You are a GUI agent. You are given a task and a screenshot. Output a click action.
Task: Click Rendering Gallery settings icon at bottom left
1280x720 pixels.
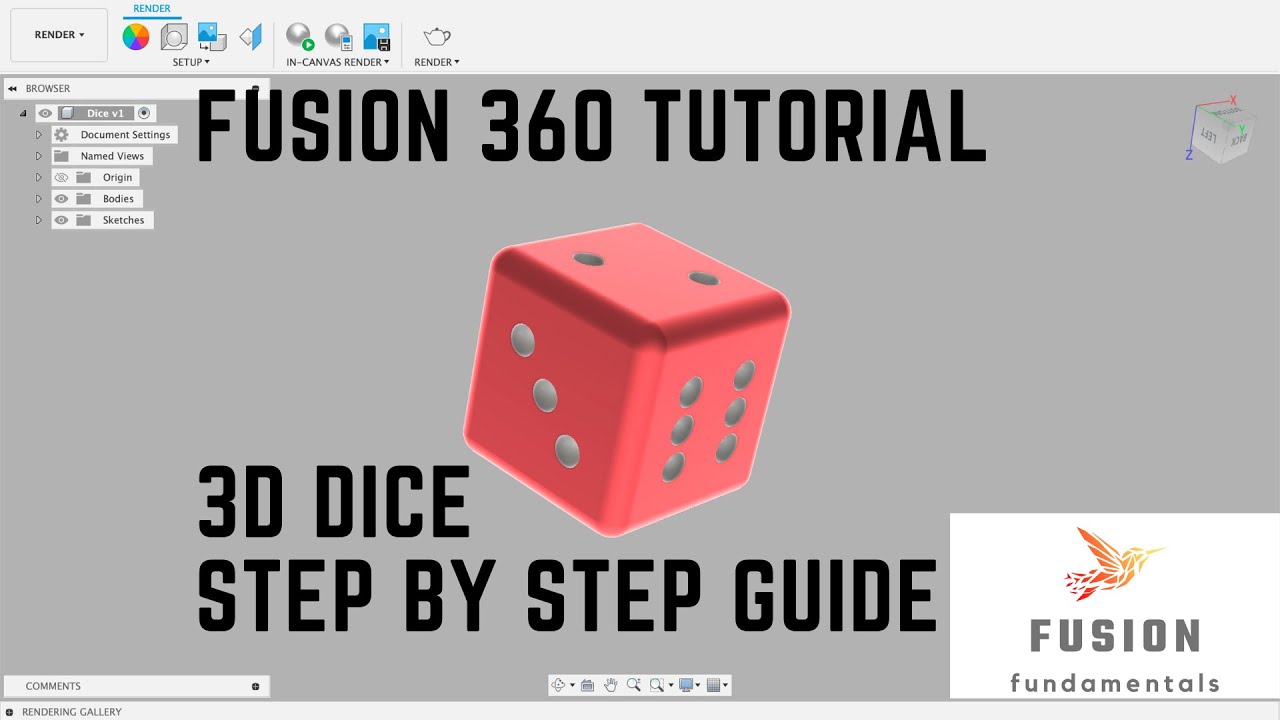pyautogui.click(x=11, y=712)
